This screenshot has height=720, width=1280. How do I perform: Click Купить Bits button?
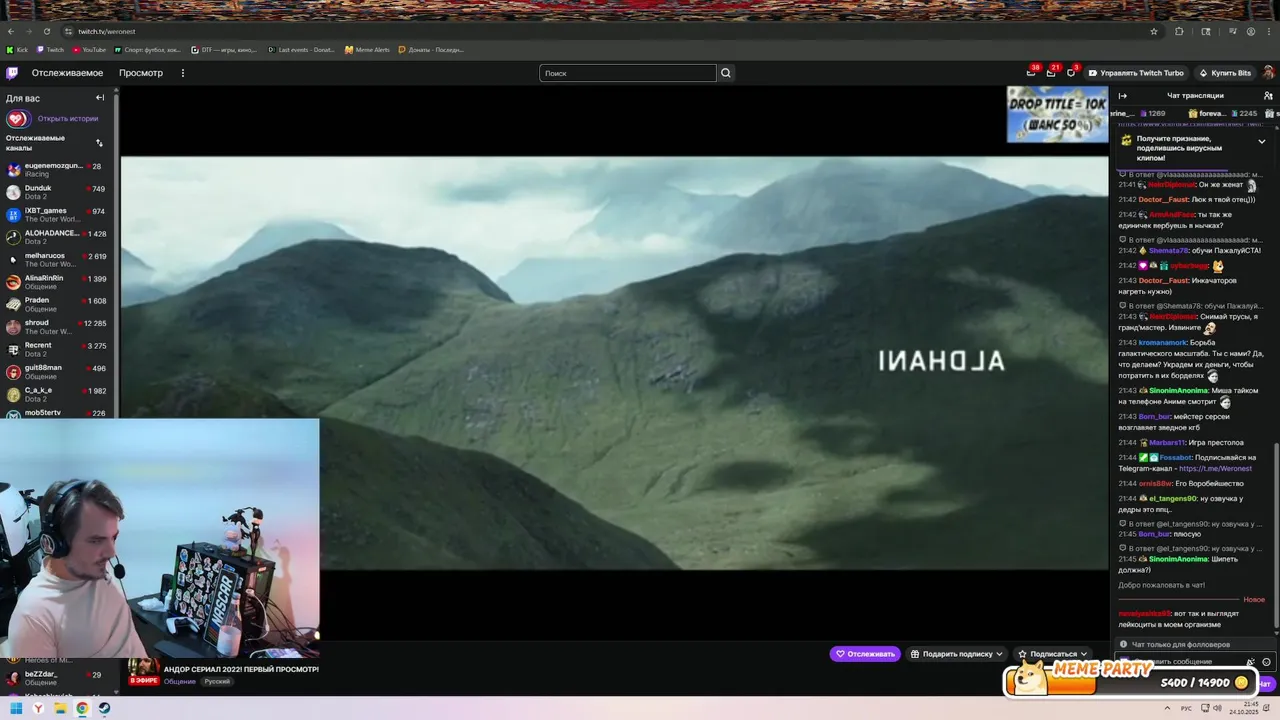[x=1225, y=73]
